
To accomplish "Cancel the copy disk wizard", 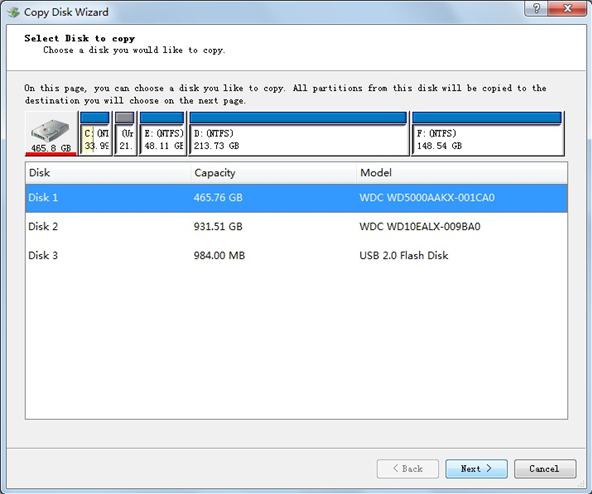I will coord(545,469).
